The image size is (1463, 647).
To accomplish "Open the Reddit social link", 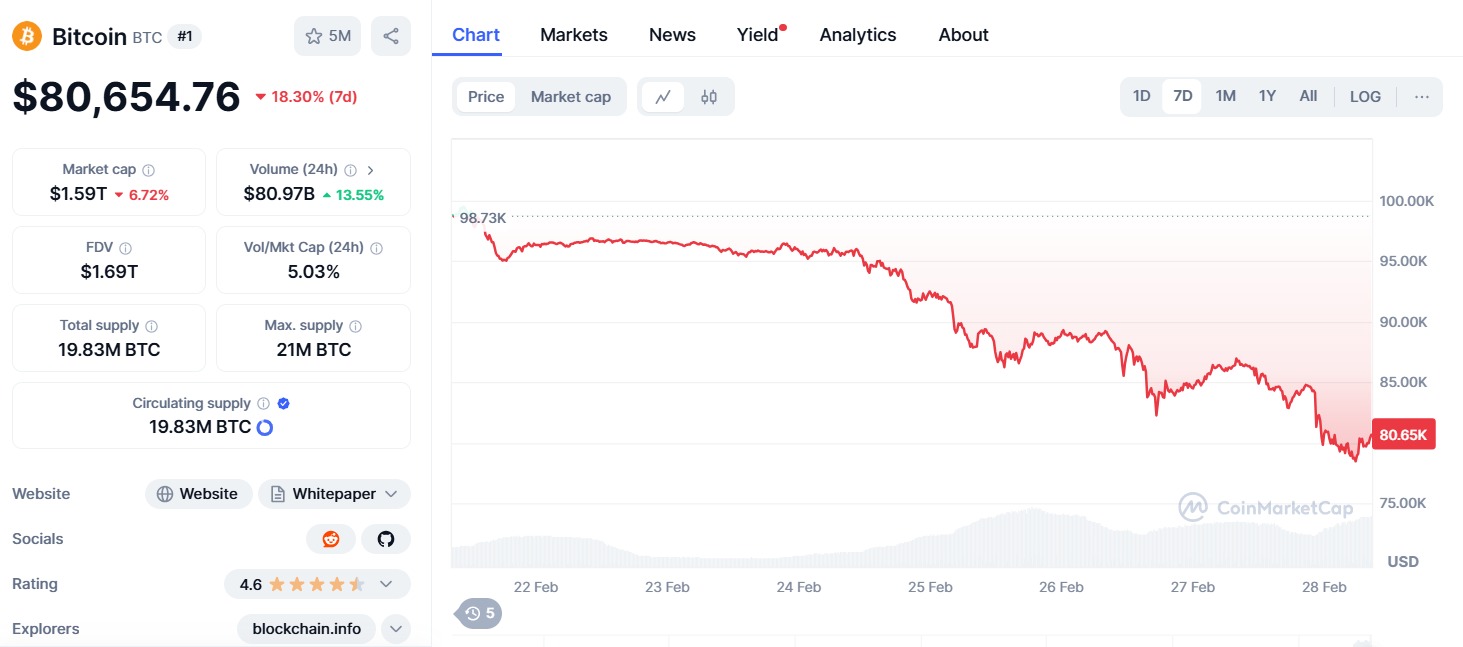I will click(x=331, y=539).
